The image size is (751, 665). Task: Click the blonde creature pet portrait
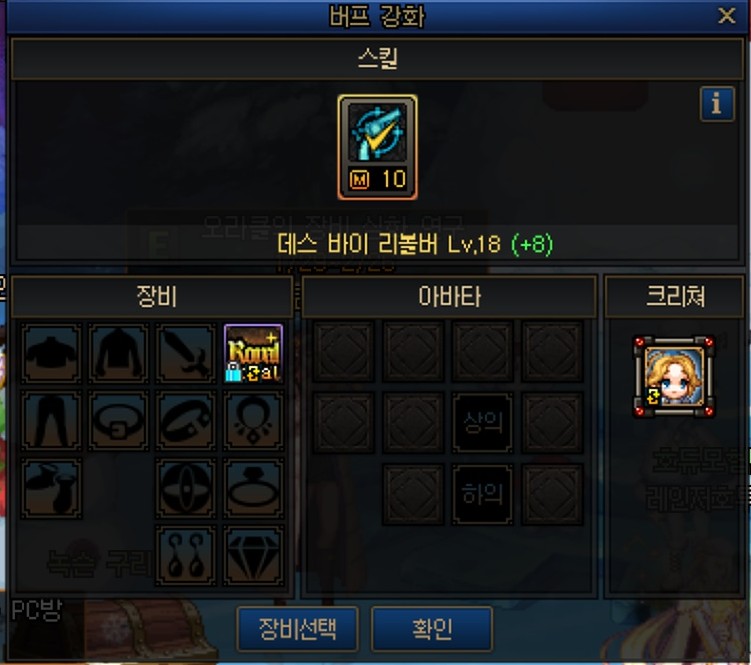(x=674, y=377)
